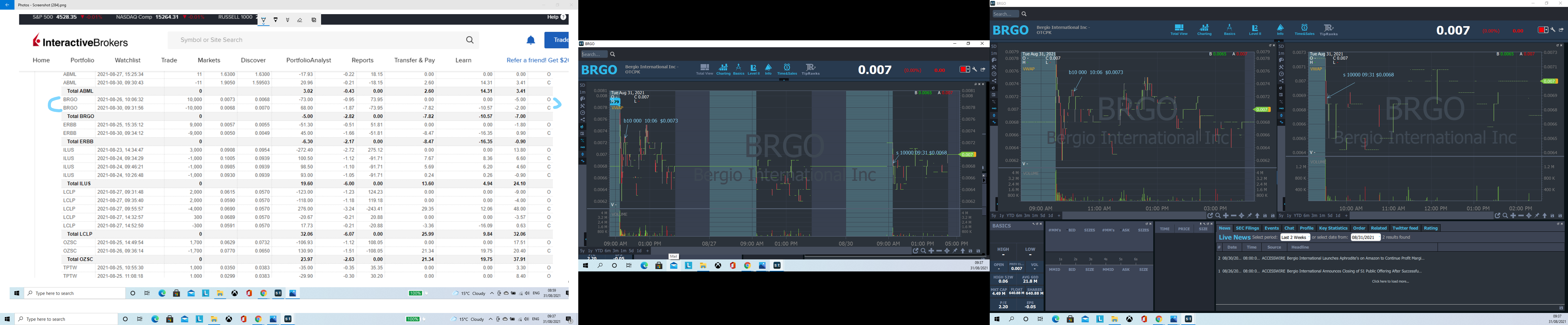Click 'Click here to load more...' link
This screenshot has width=1568, height=325.
pos(1390,282)
